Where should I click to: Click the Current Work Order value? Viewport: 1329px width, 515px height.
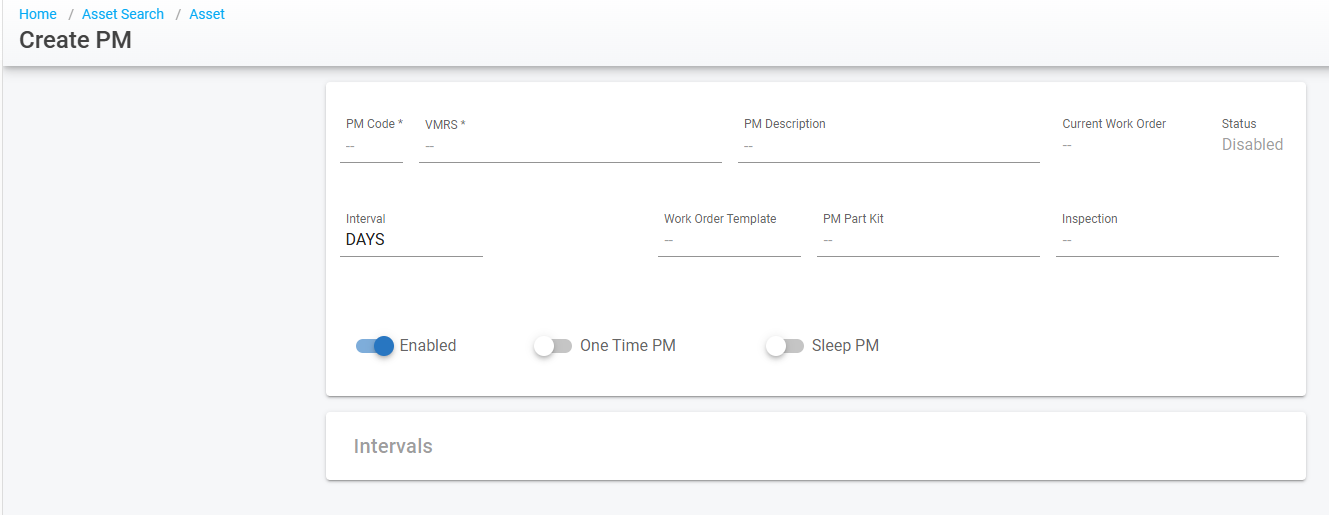1067,146
